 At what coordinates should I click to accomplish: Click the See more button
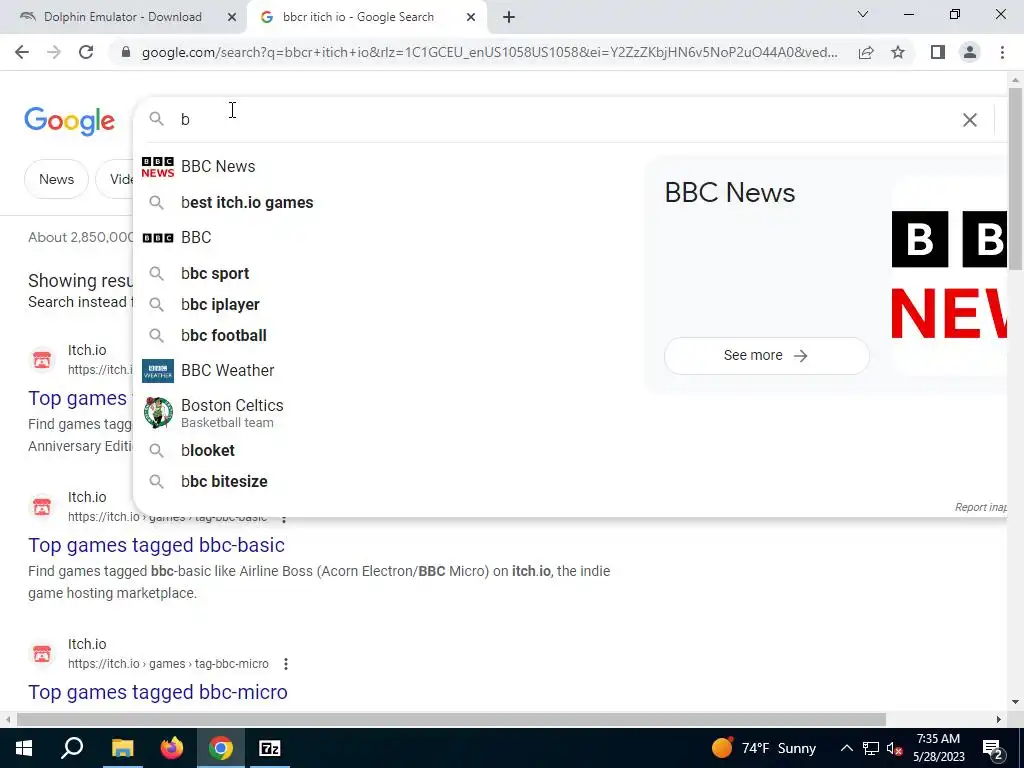[767, 356]
